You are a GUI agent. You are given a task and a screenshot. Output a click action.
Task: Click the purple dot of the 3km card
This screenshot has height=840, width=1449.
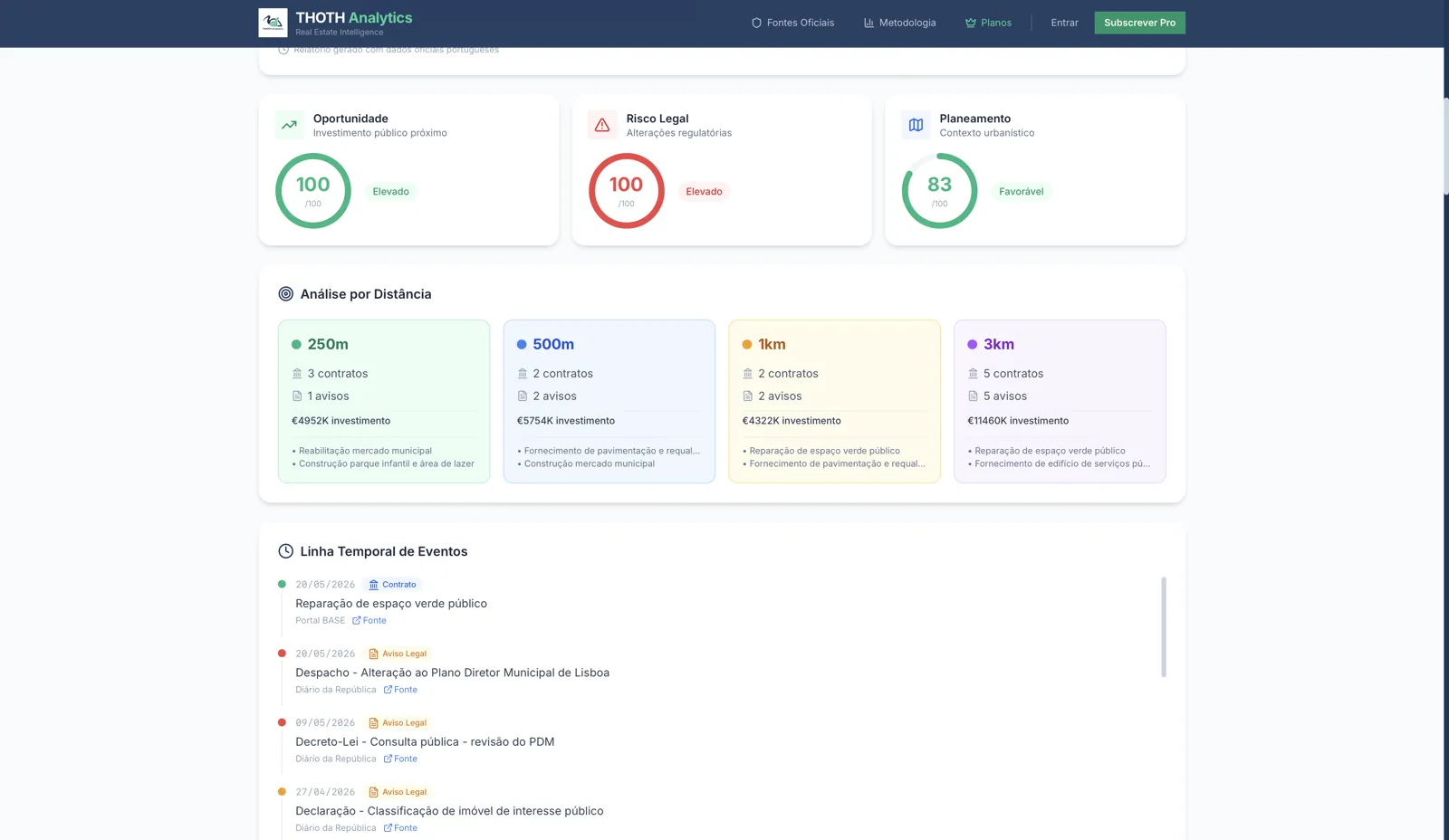click(973, 345)
